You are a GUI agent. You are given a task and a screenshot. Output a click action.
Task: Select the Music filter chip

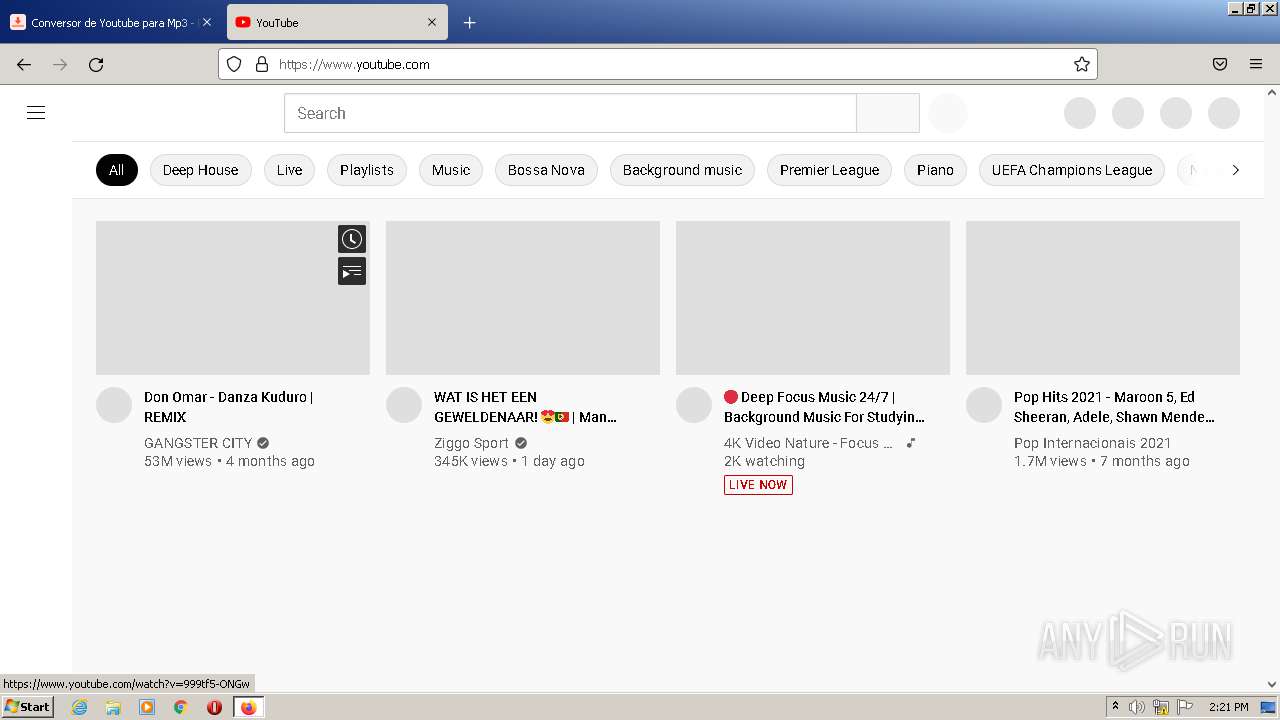[x=451, y=170]
